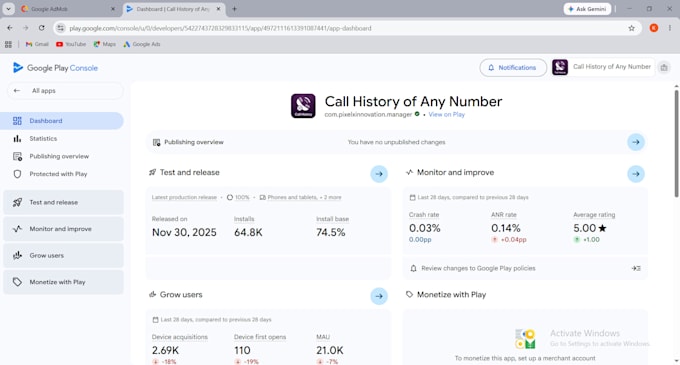Open Grow users card arrow
Image resolution: width=680 pixels, height=365 pixels.
[x=379, y=296]
